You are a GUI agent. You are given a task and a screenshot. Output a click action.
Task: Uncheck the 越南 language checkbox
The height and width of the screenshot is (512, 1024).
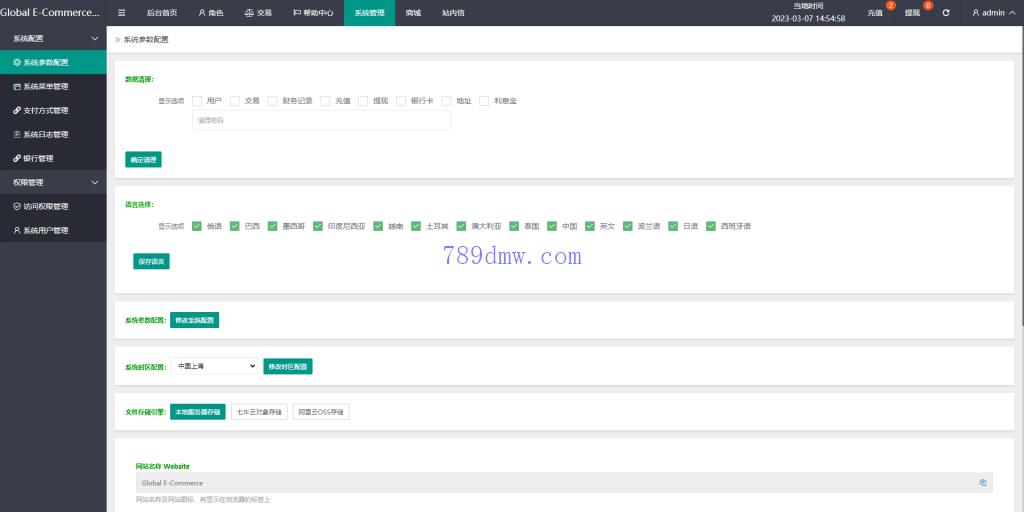[x=378, y=226]
